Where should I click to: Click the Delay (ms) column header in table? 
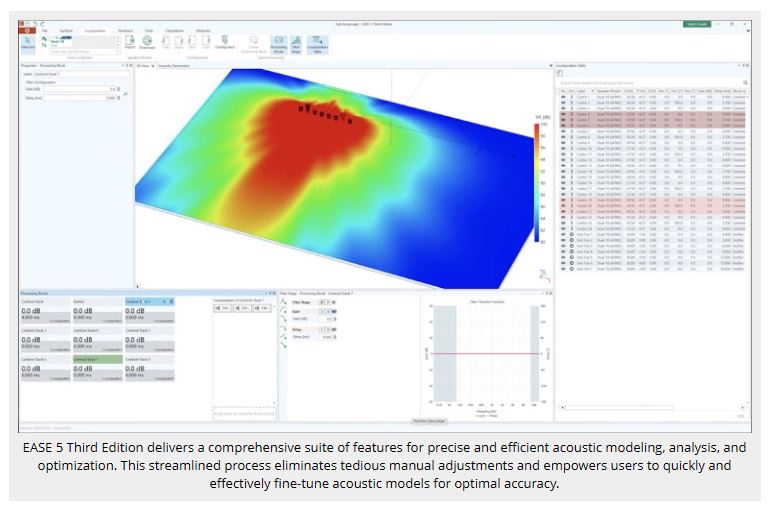pyautogui.click(x=722, y=91)
